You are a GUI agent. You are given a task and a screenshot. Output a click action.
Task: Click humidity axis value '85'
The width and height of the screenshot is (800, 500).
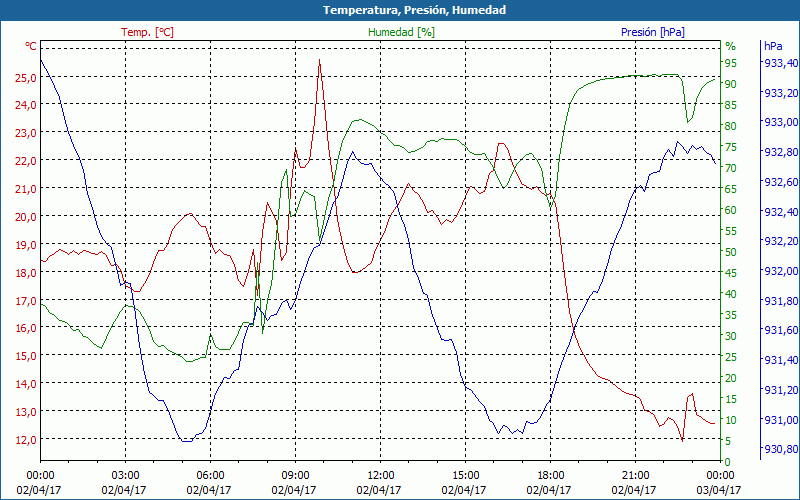click(x=731, y=105)
